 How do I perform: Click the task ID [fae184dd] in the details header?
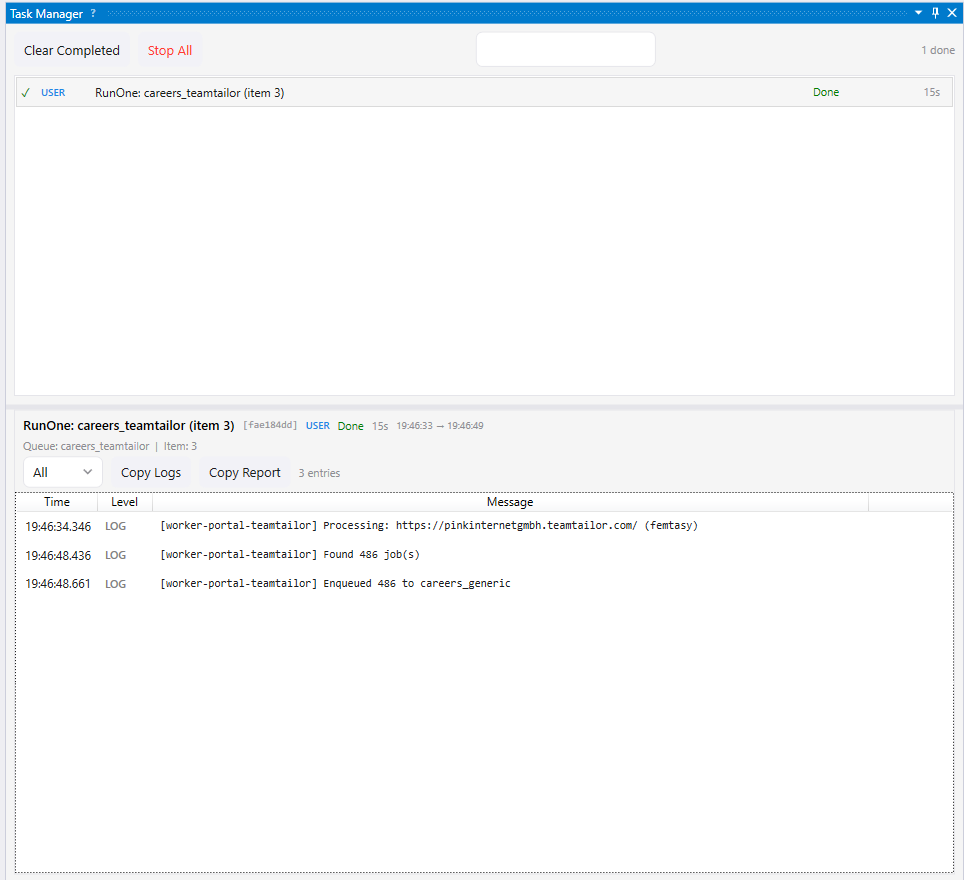(x=270, y=425)
